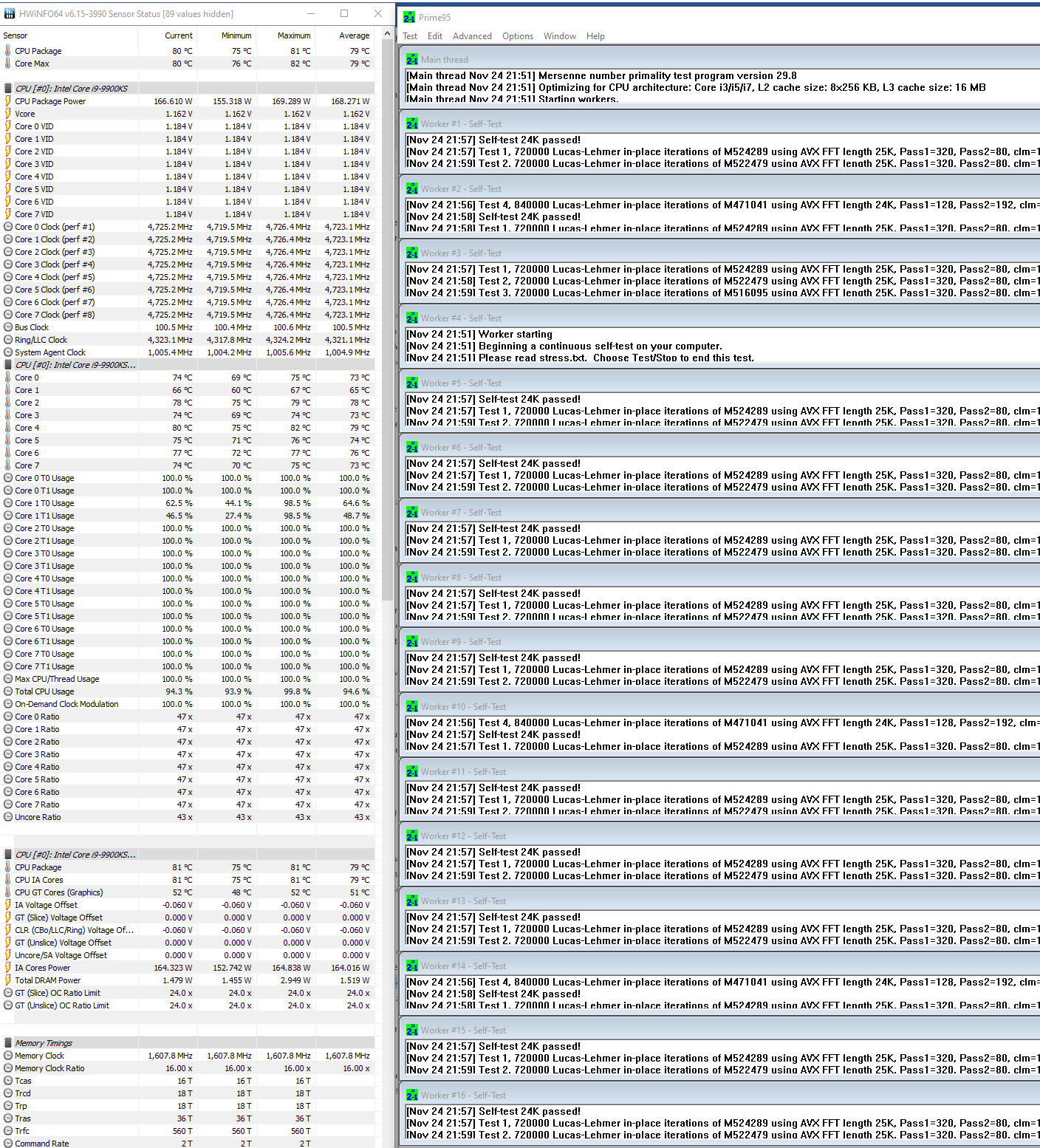
Task: Click the Worker #16 Self-Test window icon
Action: [412, 1096]
